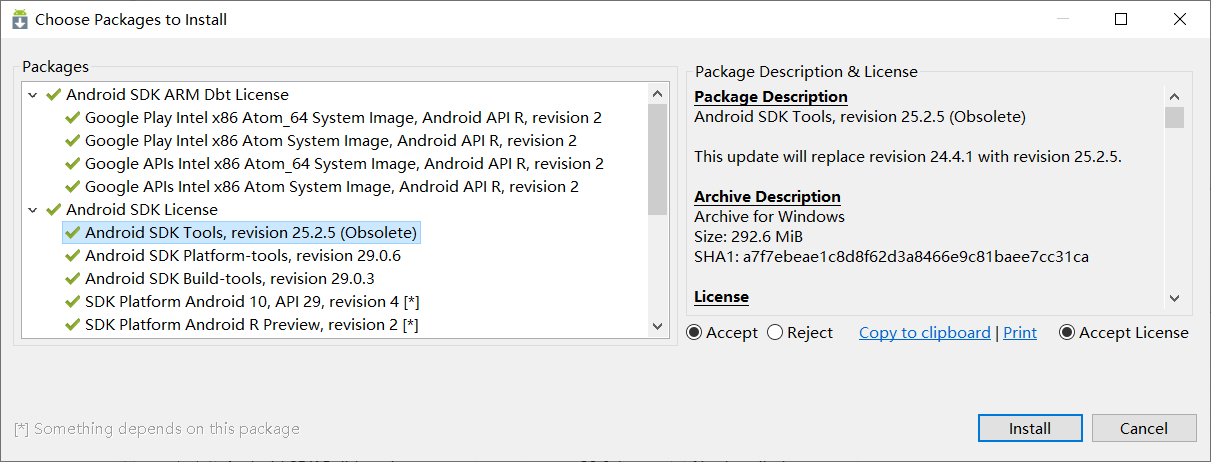Image resolution: width=1211 pixels, height=462 pixels.
Task: Click the Copy to clipboard link
Action: [x=925, y=333]
